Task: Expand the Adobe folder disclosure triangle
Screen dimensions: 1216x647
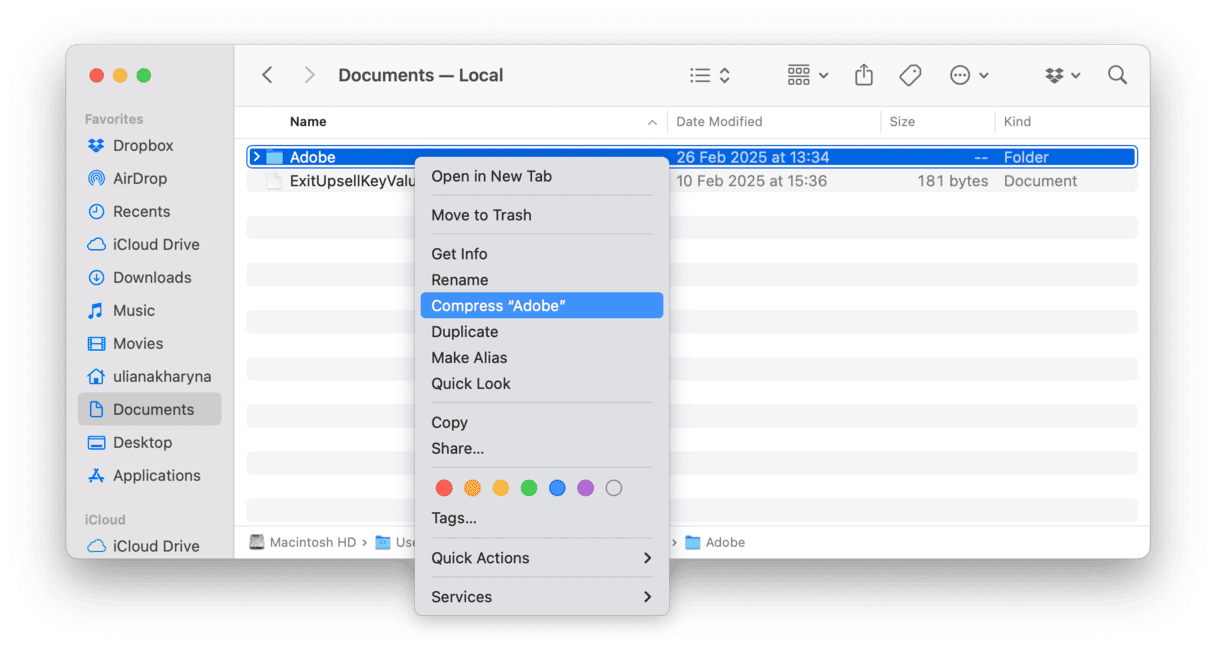Action: tap(257, 157)
